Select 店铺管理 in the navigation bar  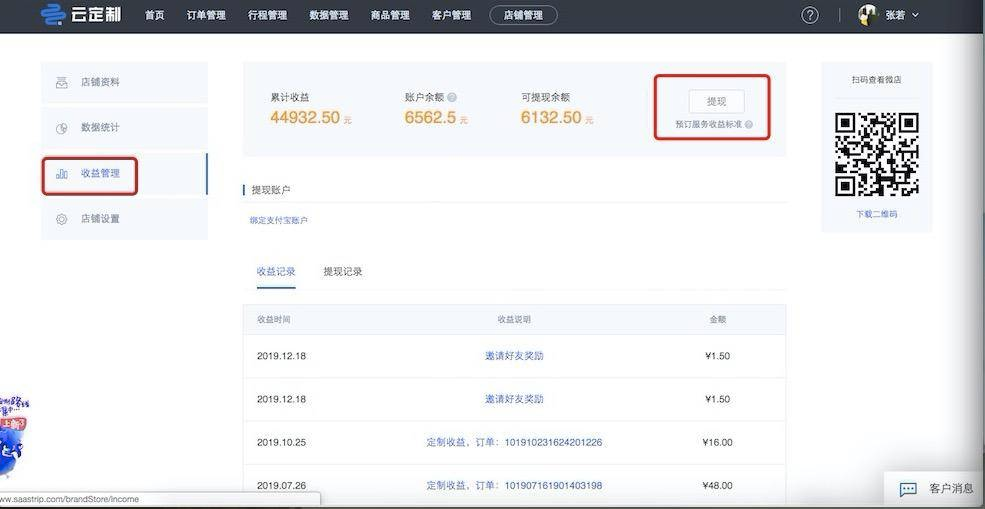[x=524, y=15]
